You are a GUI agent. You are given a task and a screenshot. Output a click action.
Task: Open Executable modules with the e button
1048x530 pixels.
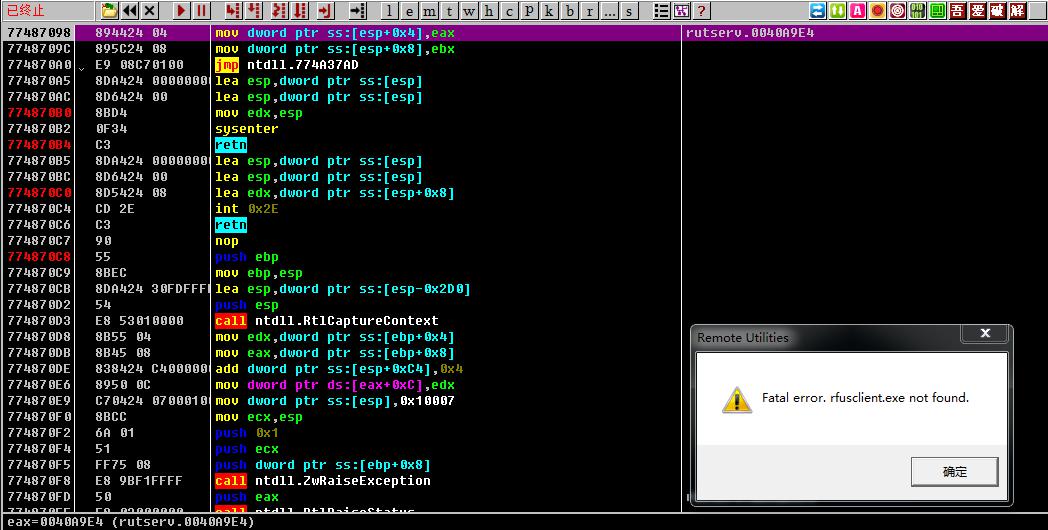410,11
